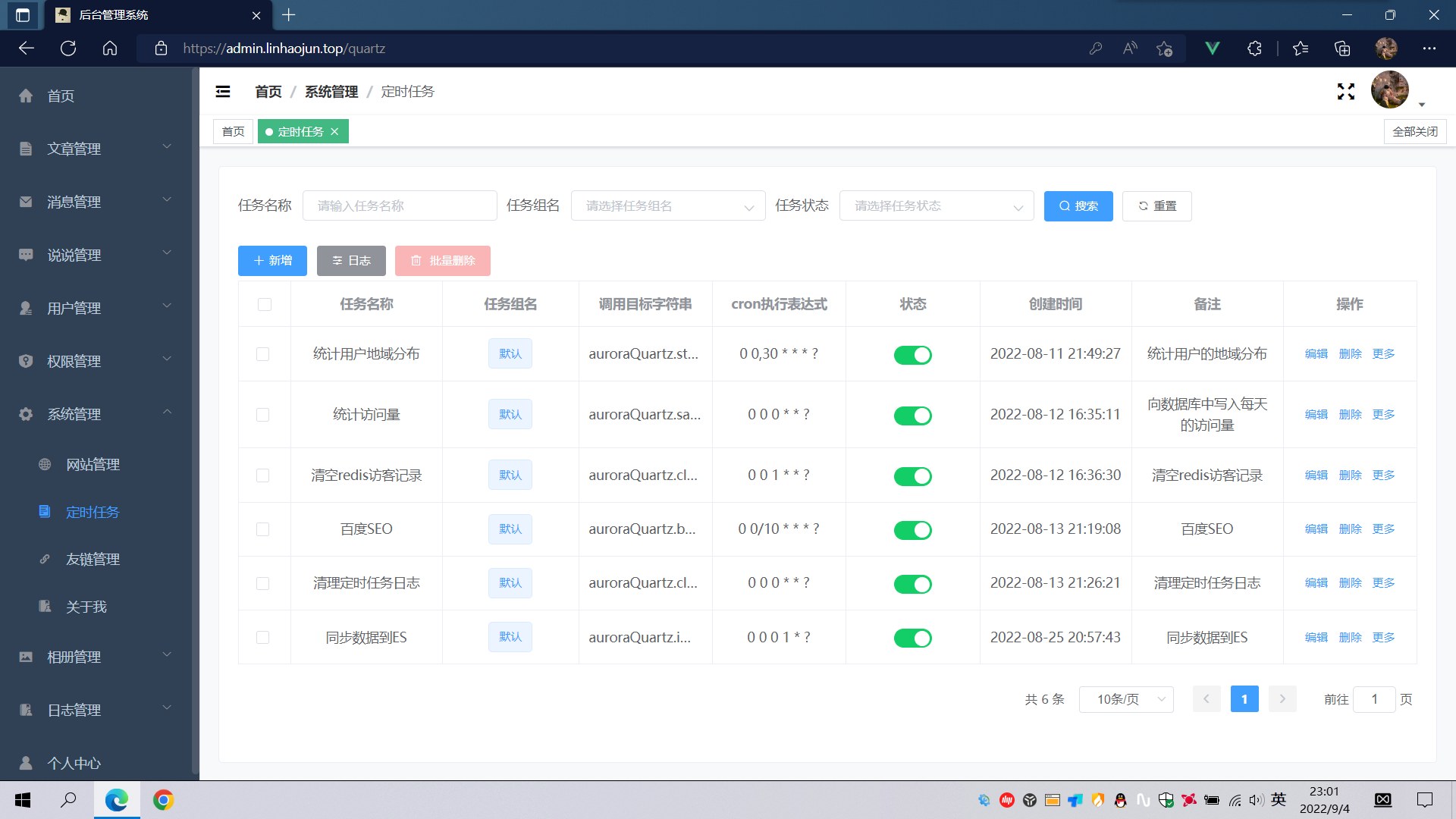Open Google Chrome in taskbar
The height and width of the screenshot is (819, 1456).
pos(163,800)
